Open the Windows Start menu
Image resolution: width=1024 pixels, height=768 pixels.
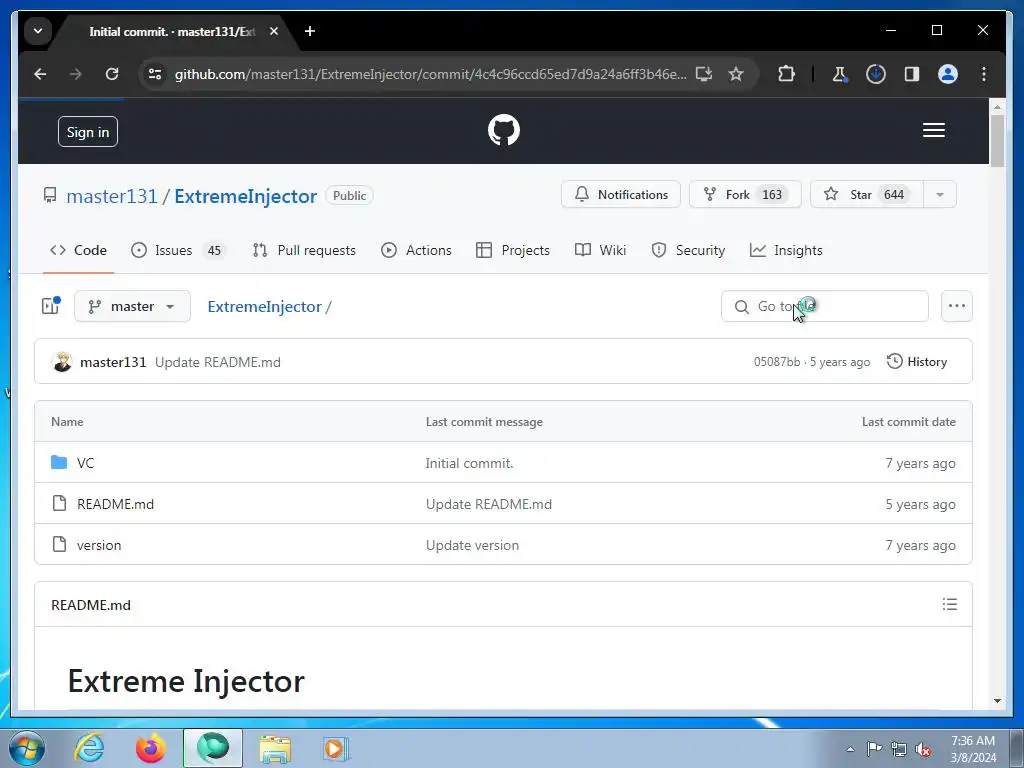point(27,748)
